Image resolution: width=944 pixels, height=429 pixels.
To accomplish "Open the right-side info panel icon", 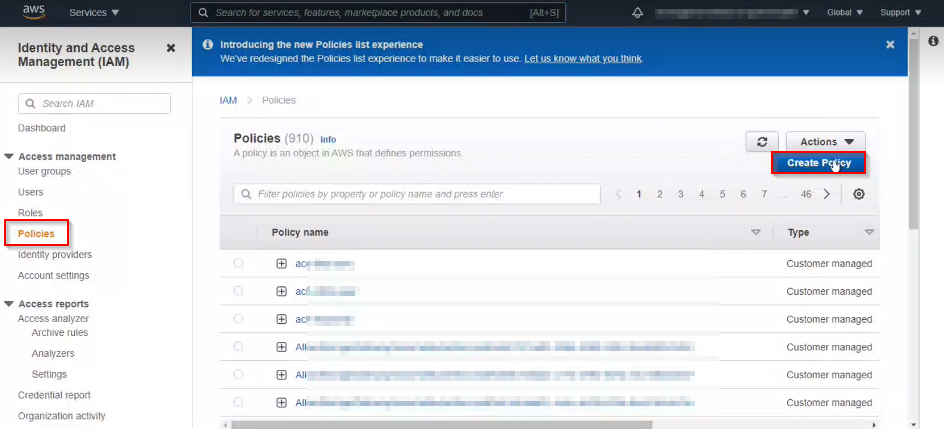I will [x=933, y=41].
